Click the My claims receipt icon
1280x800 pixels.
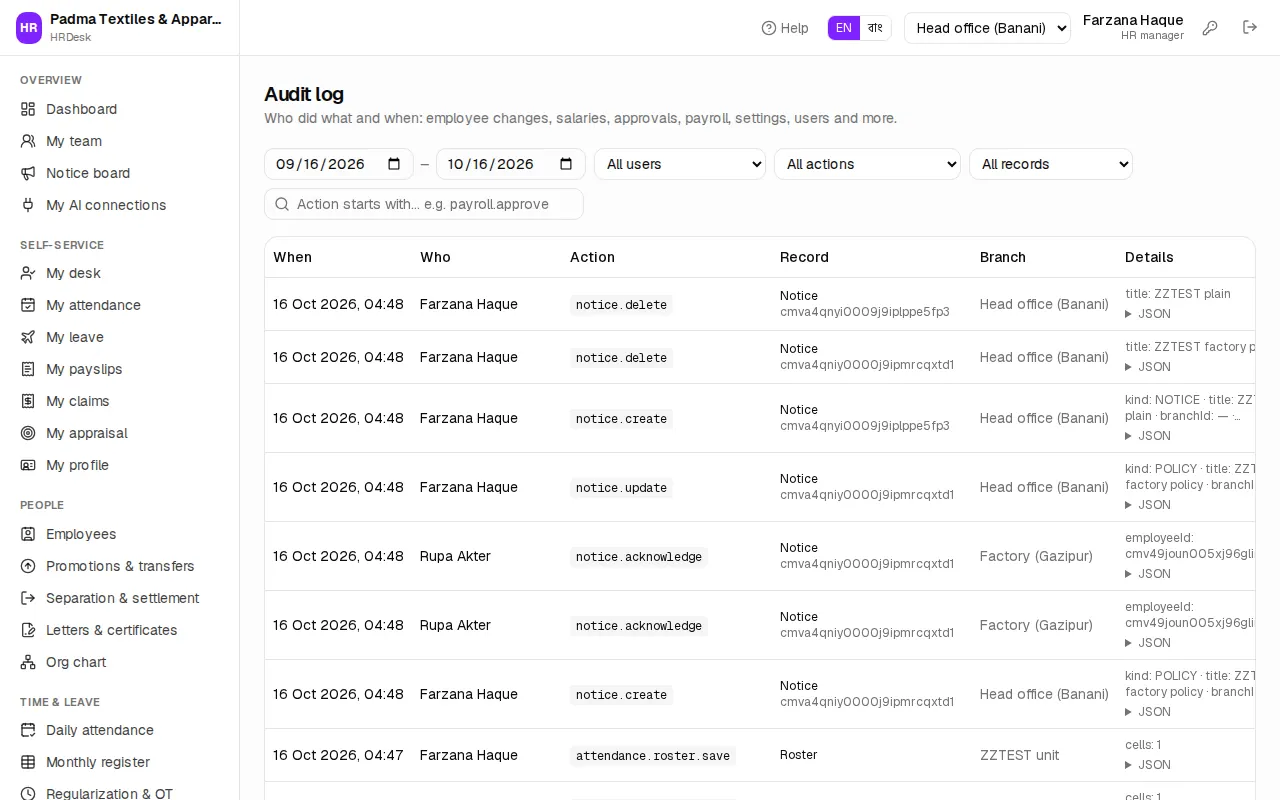pos(28,401)
